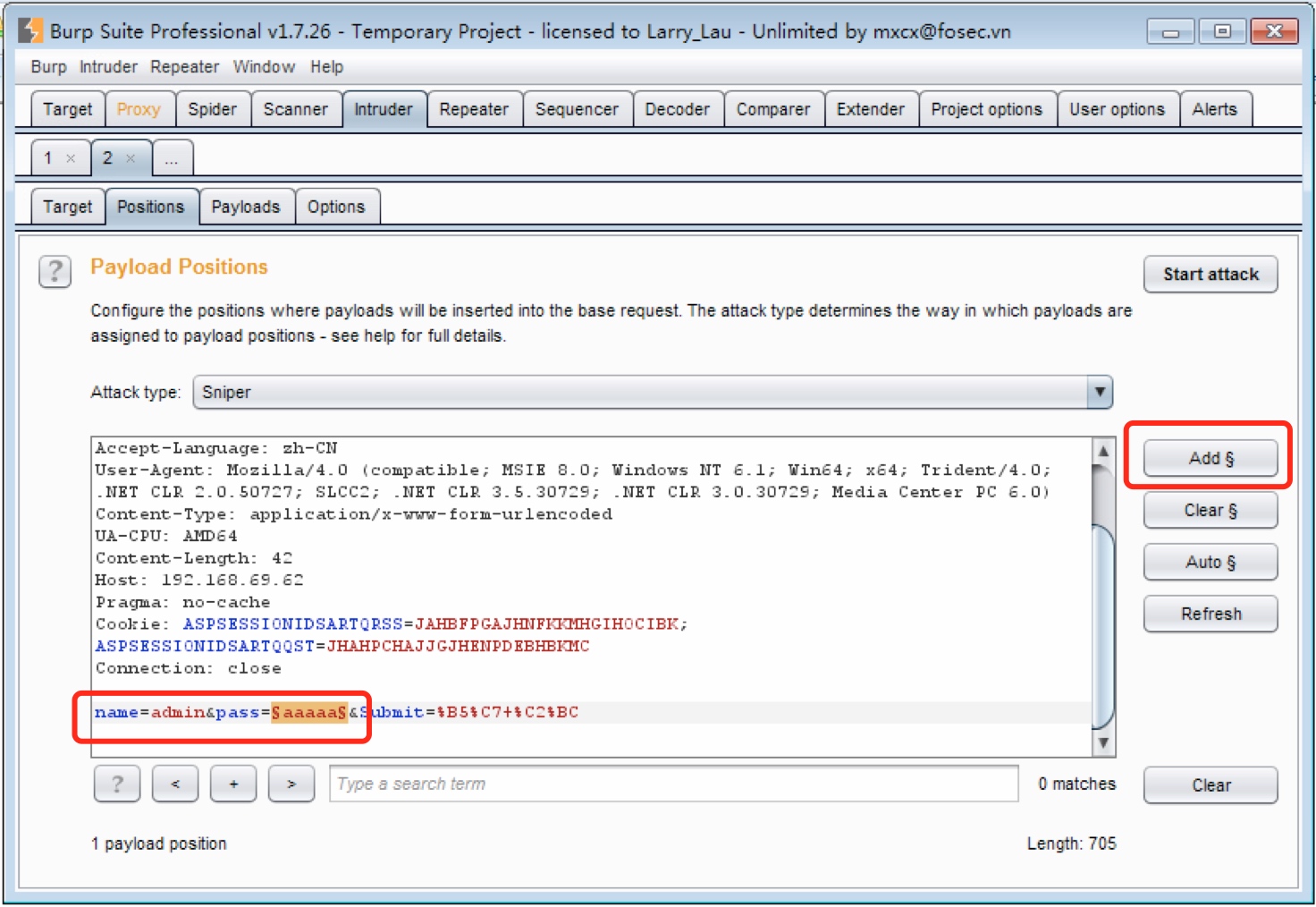Click the Connection: close header line

click(189, 668)
